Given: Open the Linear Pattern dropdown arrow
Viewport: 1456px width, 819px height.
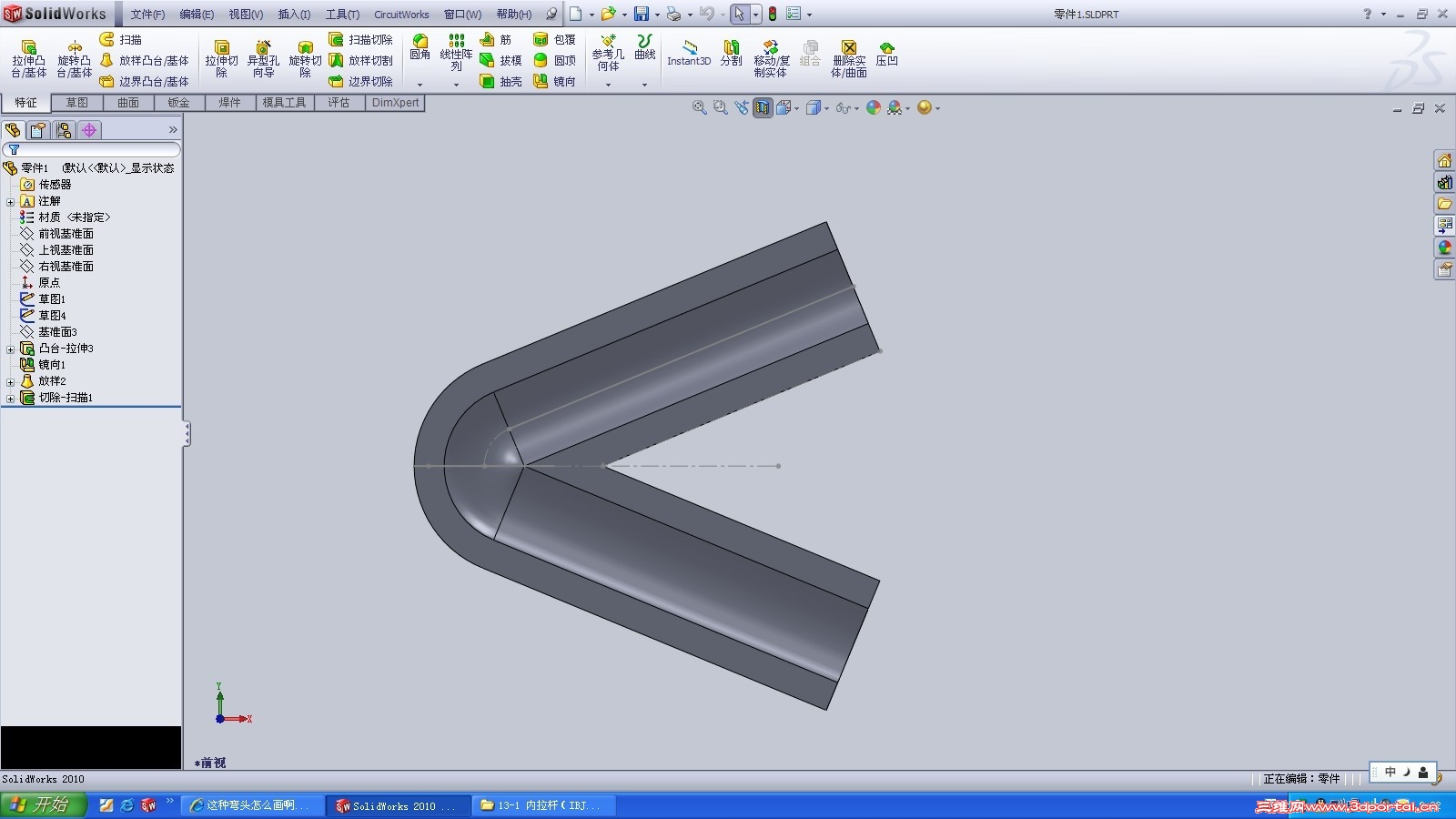Looking at the screenshot, I should 456,85.
